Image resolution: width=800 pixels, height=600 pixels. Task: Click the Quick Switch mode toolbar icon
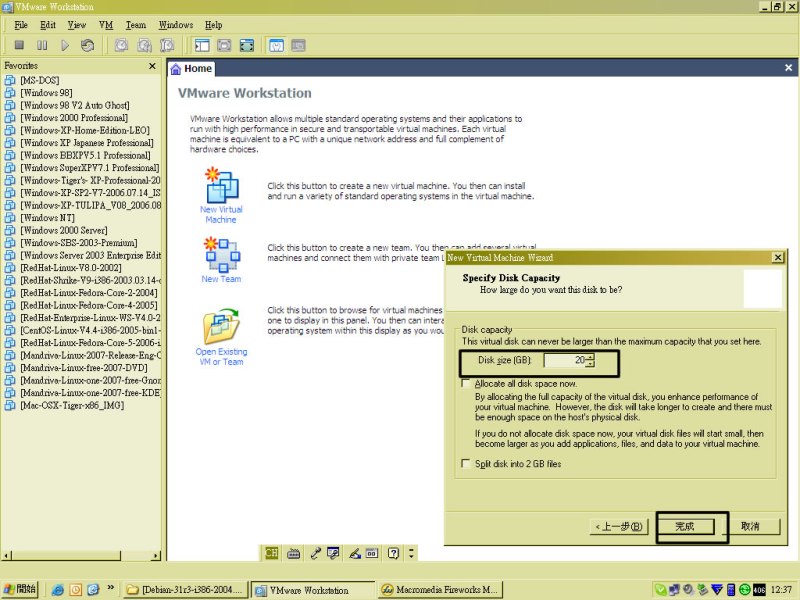[x=224, y=45]
